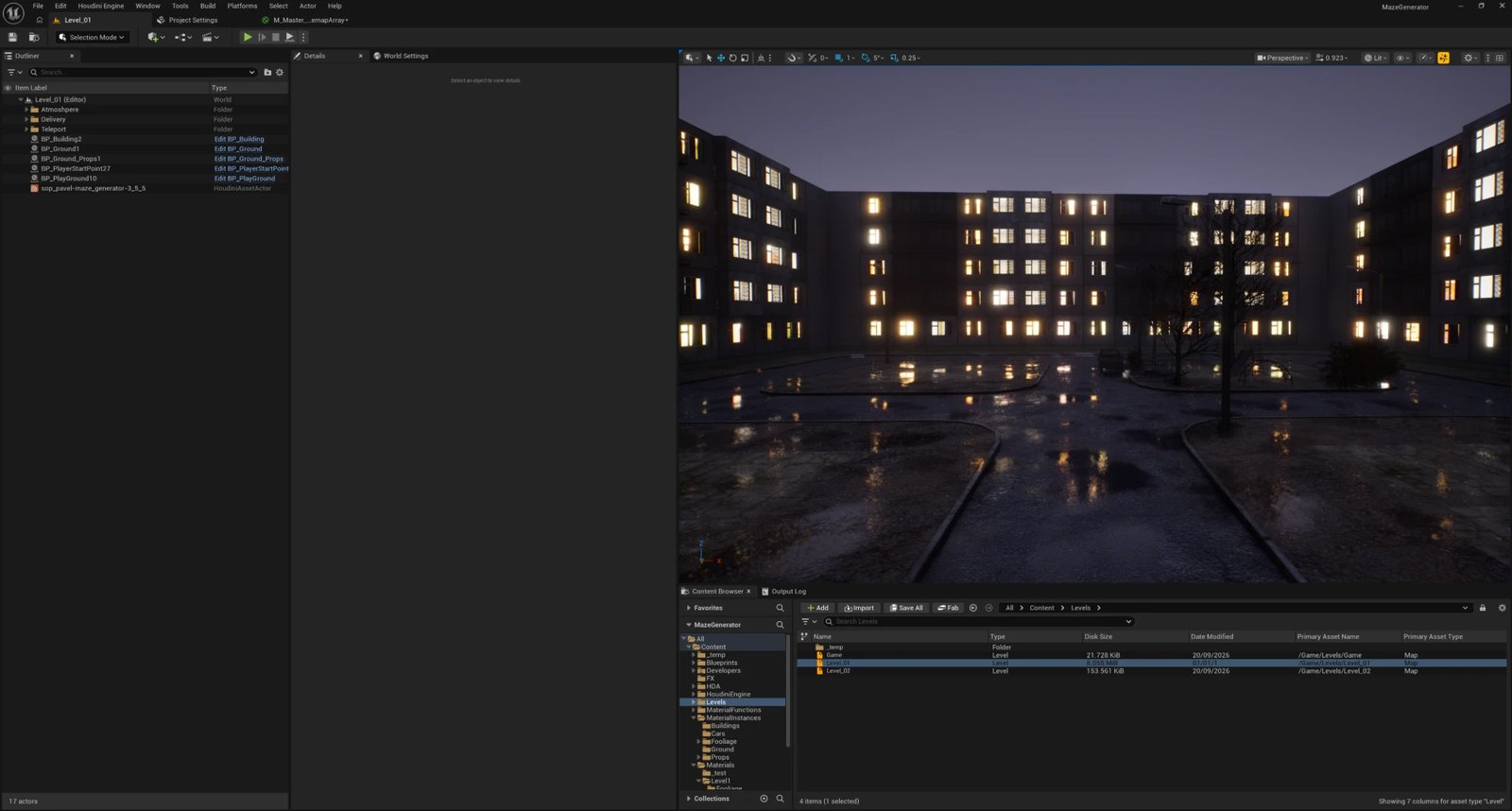
Task: Open the Perspective view mode dropdown
Action: click(1282, 58)
